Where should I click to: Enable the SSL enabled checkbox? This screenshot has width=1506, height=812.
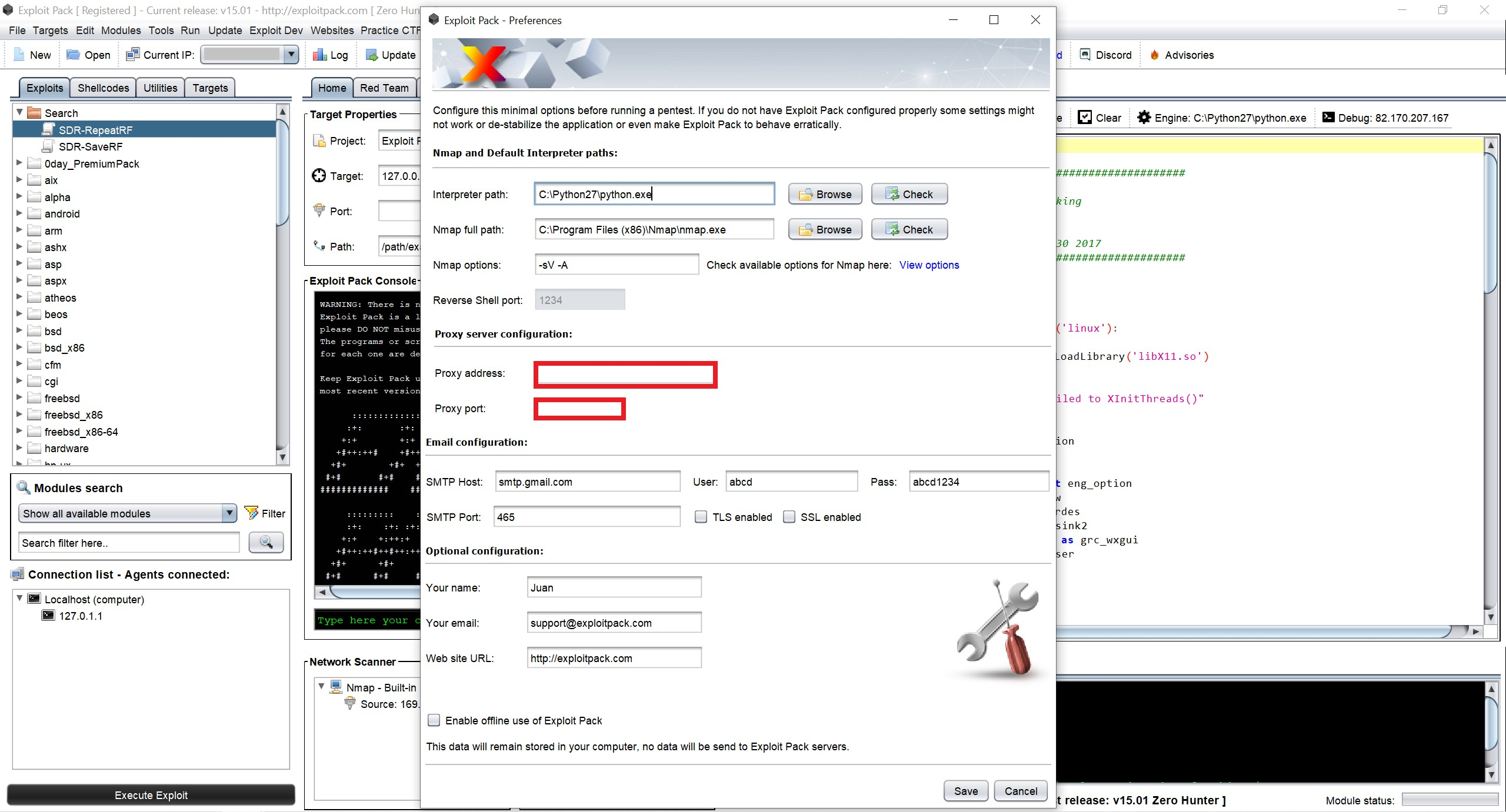point(789,517)
